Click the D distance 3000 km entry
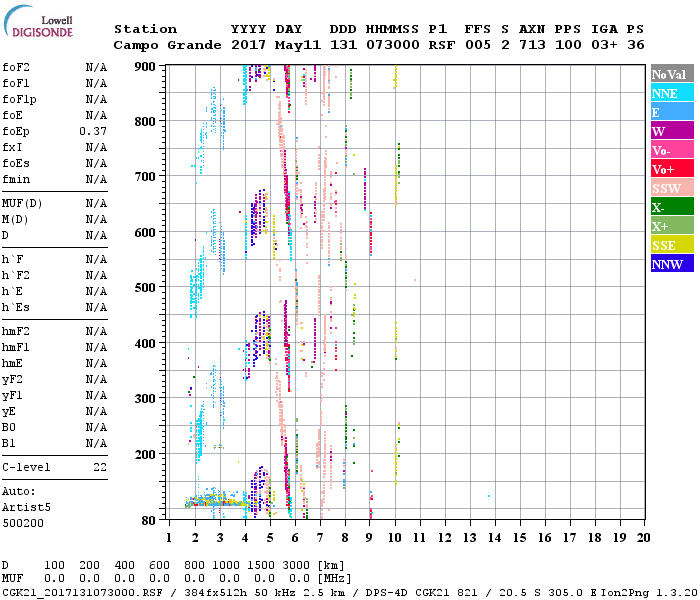 point(296,565)
